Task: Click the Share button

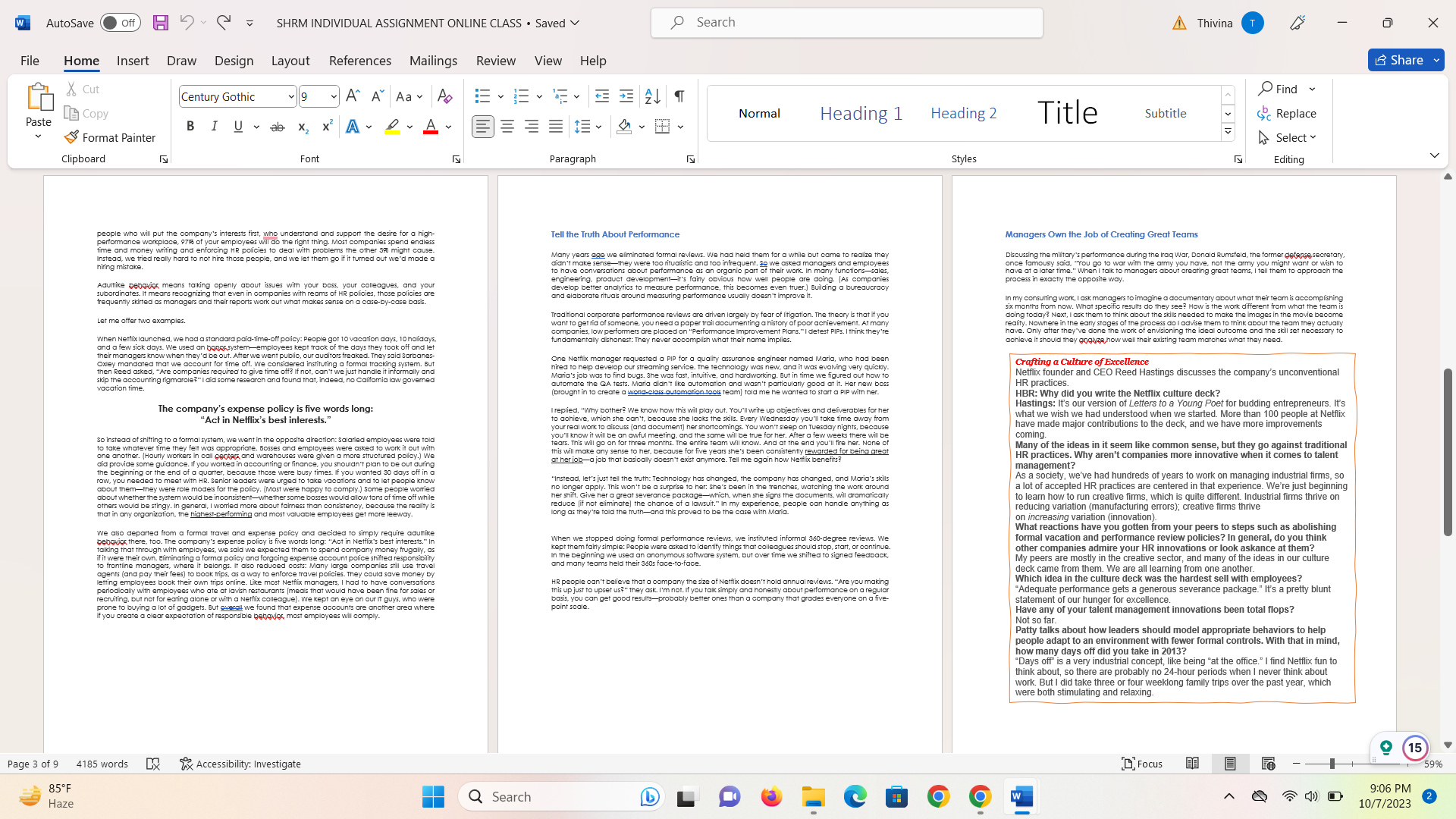Action: pos(1400,60)
